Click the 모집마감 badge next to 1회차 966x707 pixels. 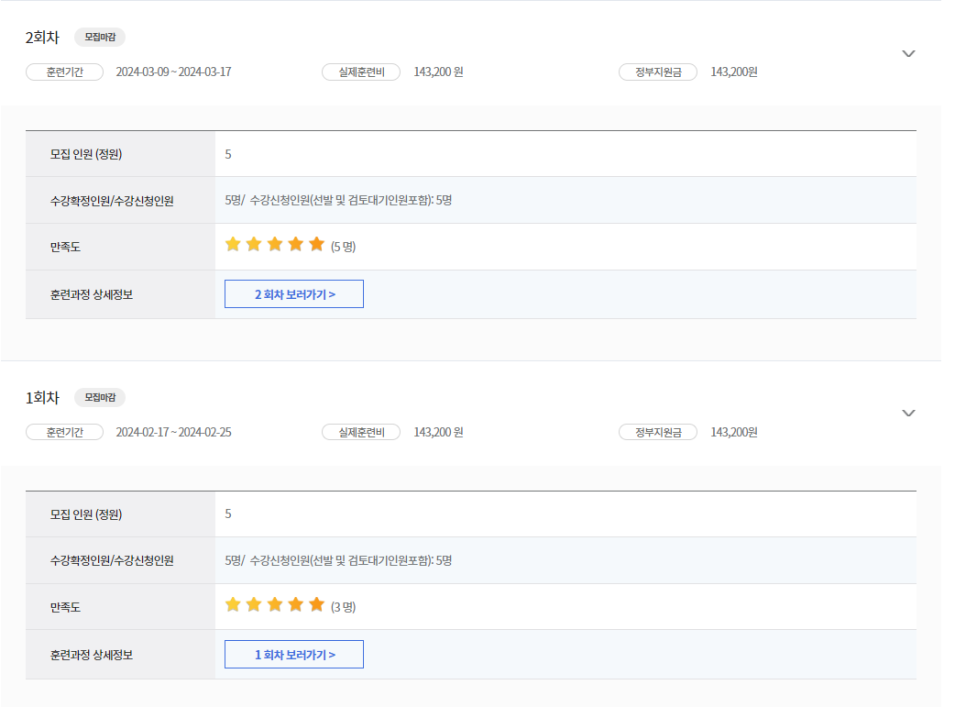(99, 397)
